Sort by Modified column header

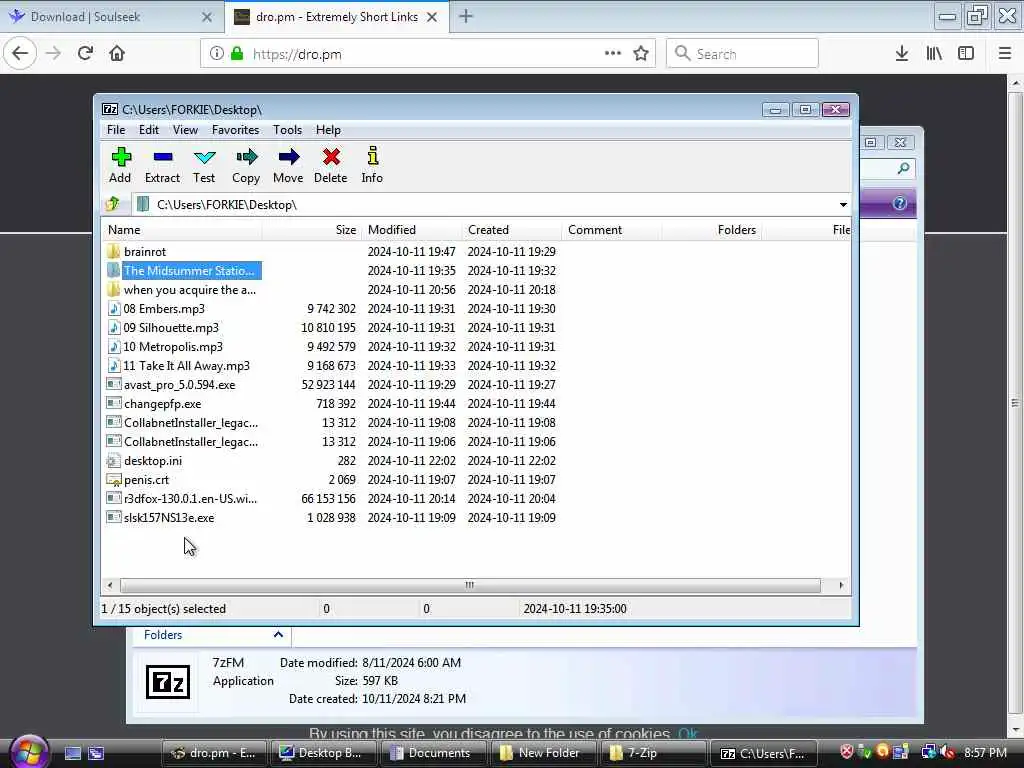coord(412,230)
